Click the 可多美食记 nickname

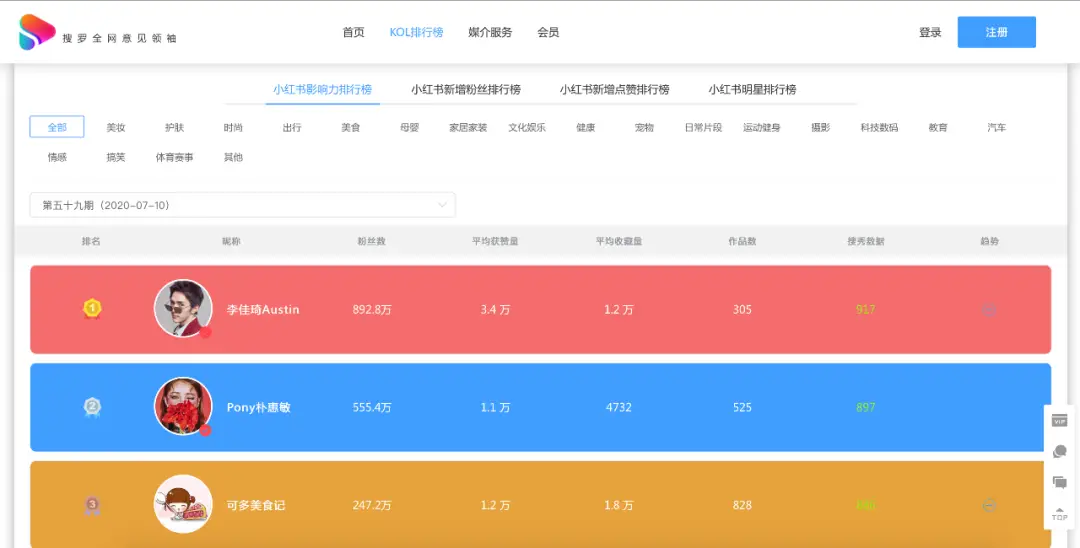[x=256, y=505]
